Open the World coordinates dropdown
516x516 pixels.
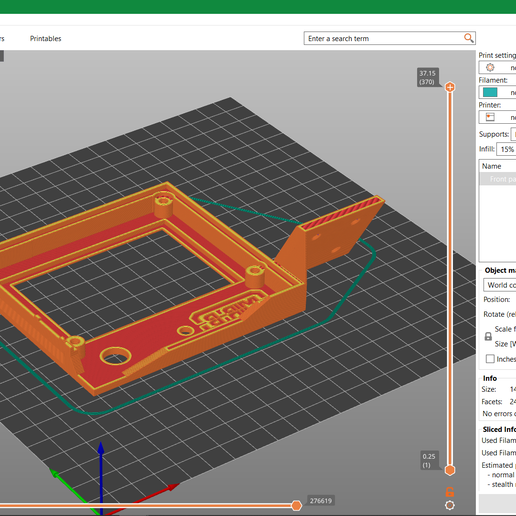coord(500,285)
